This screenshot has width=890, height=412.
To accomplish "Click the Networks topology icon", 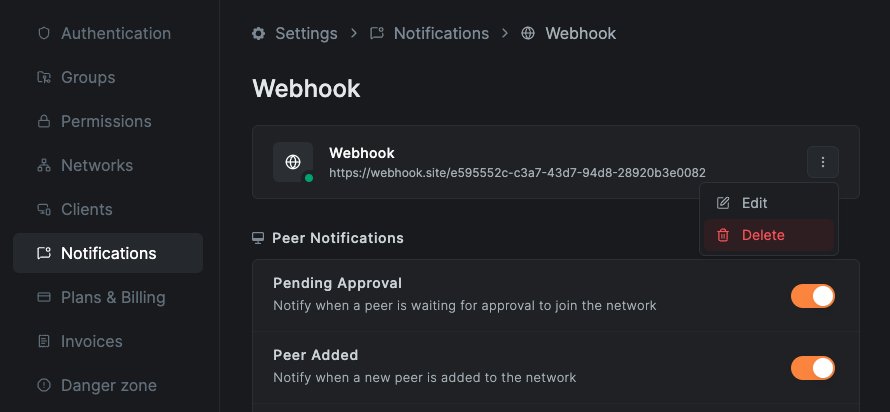I will (43, 165).
